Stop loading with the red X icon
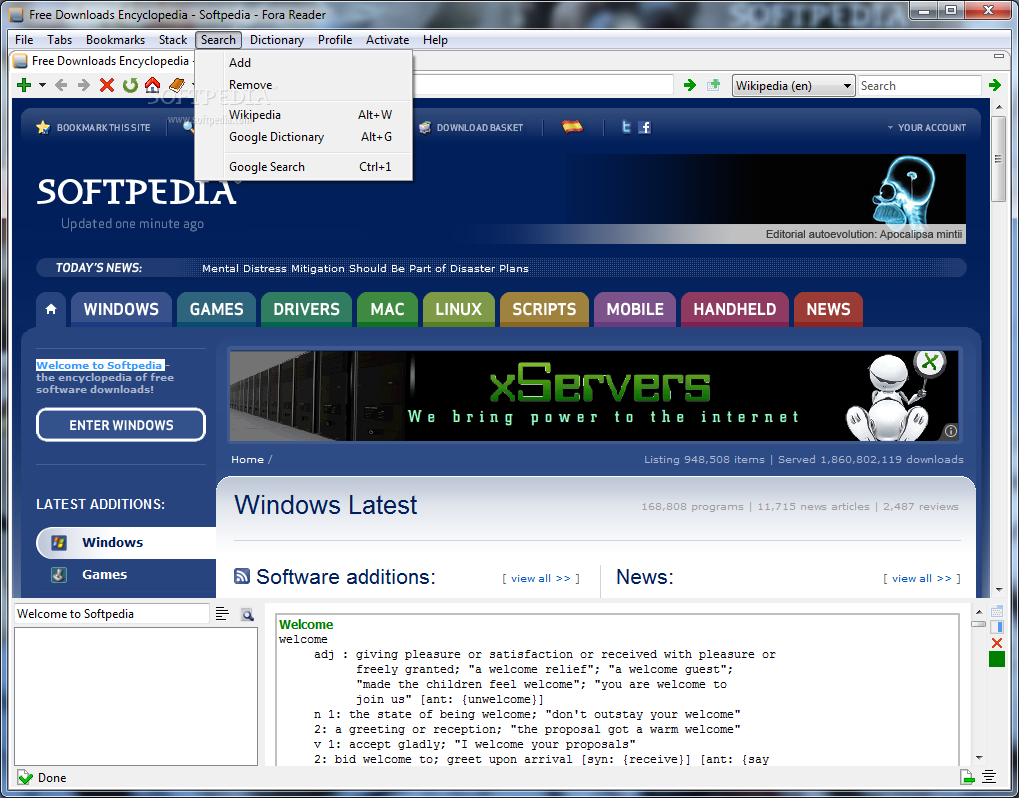The height and width of the screenshot is (798, 1019). coord(107,85)
